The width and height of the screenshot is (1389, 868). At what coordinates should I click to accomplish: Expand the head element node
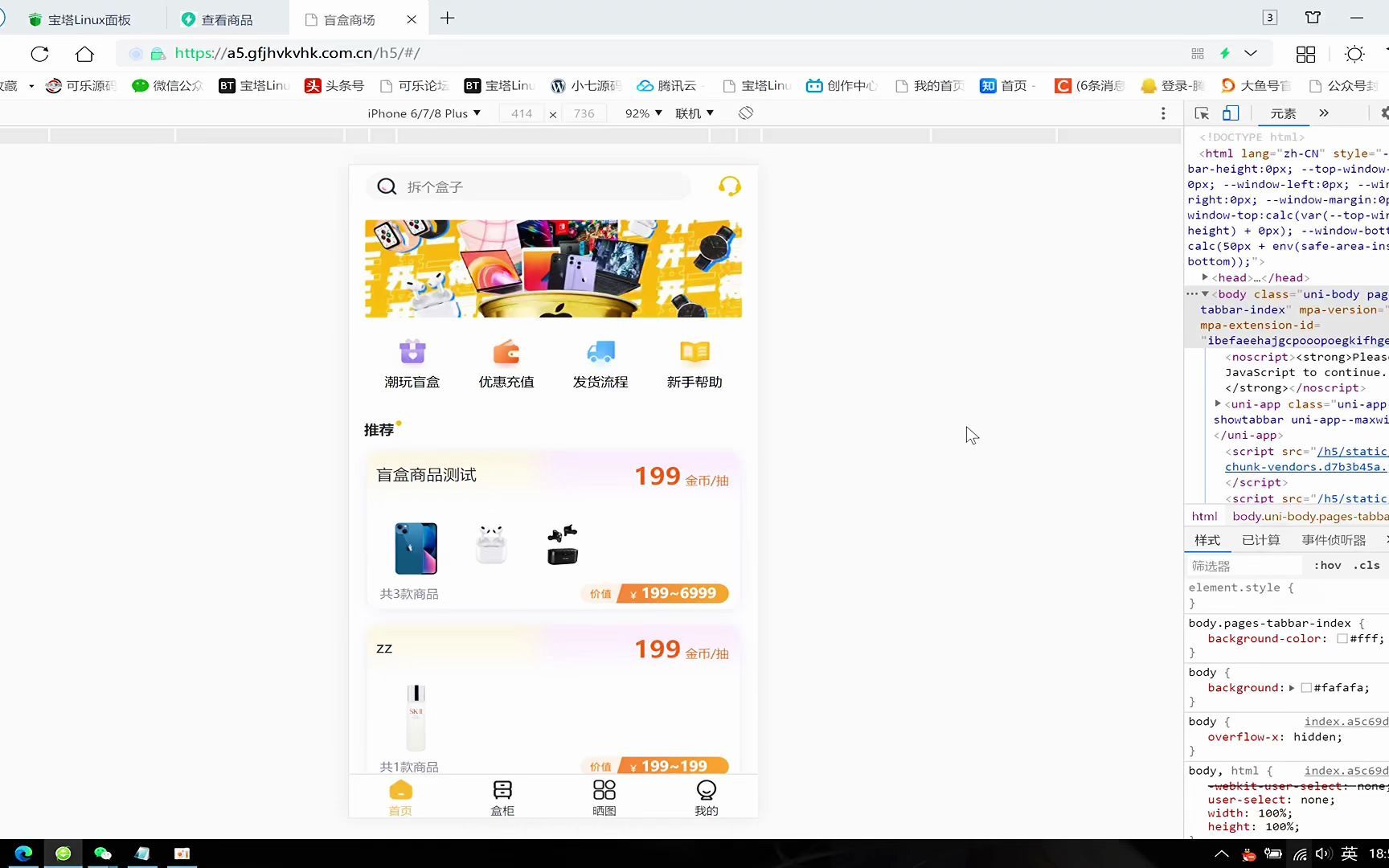pos(1205,277)
